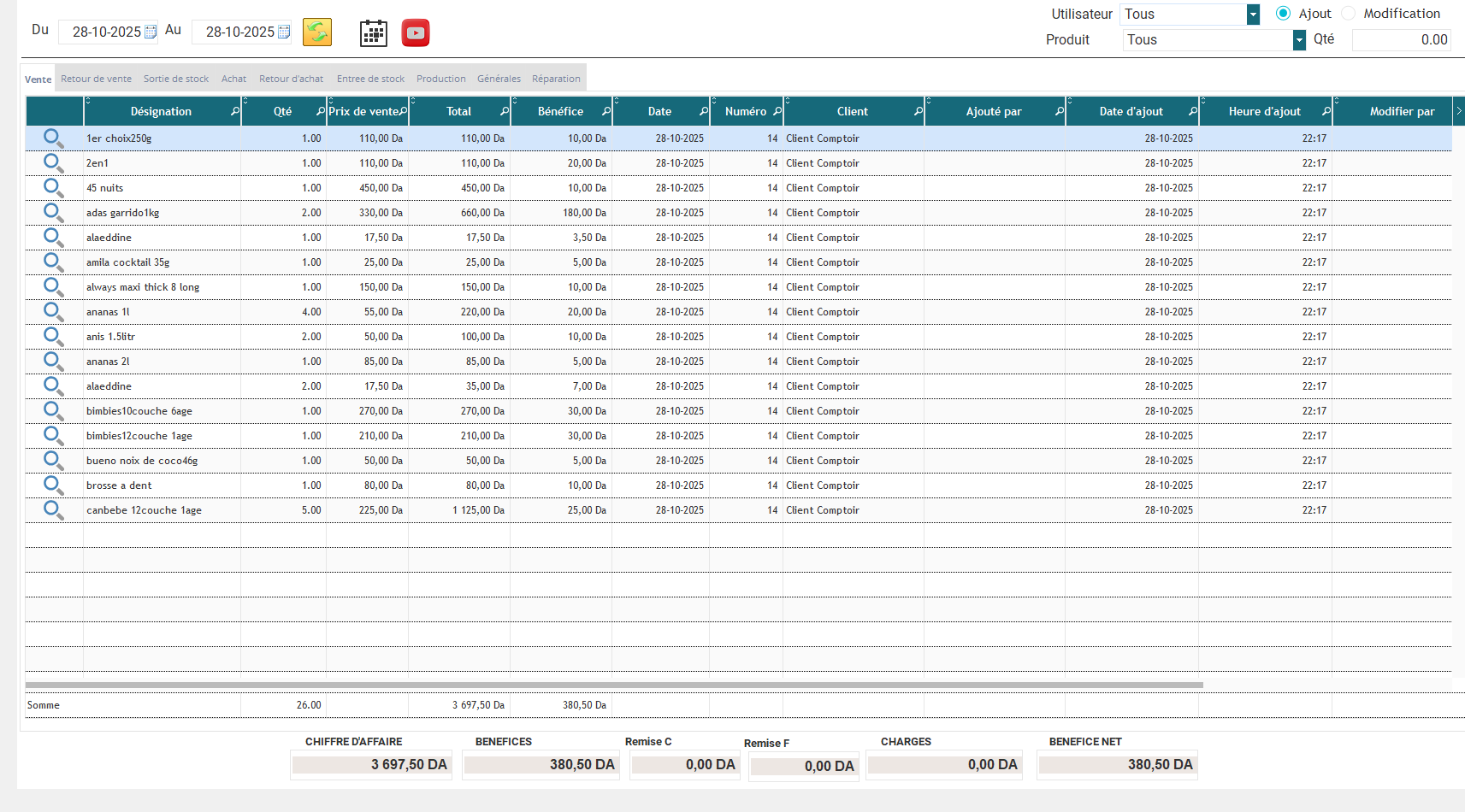Viewport: 1465px width, 812px height.
Task: Click magnifier icon for canbebe 12couche 1age
Action: (54, 510)
